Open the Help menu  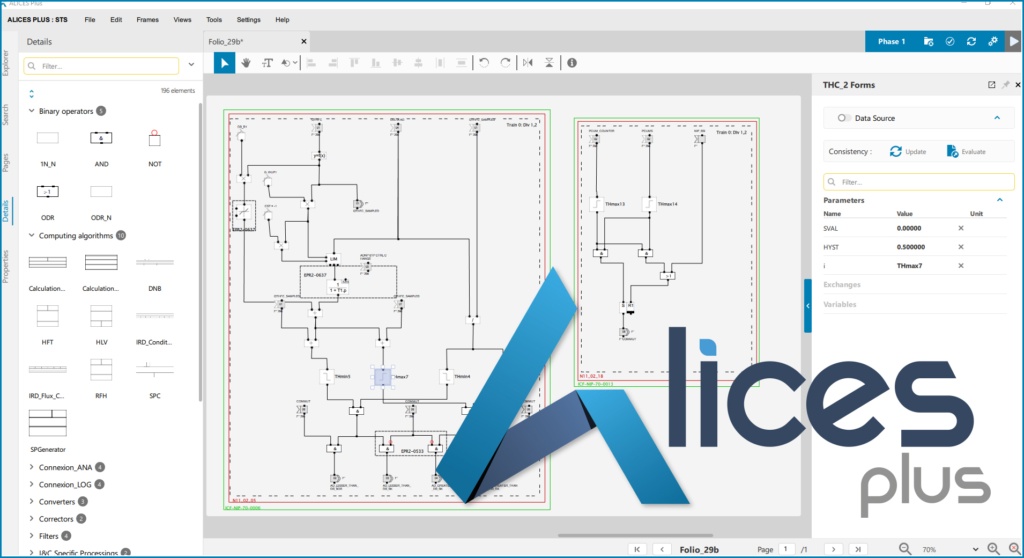pyautogui.click(x=282, y=20)
